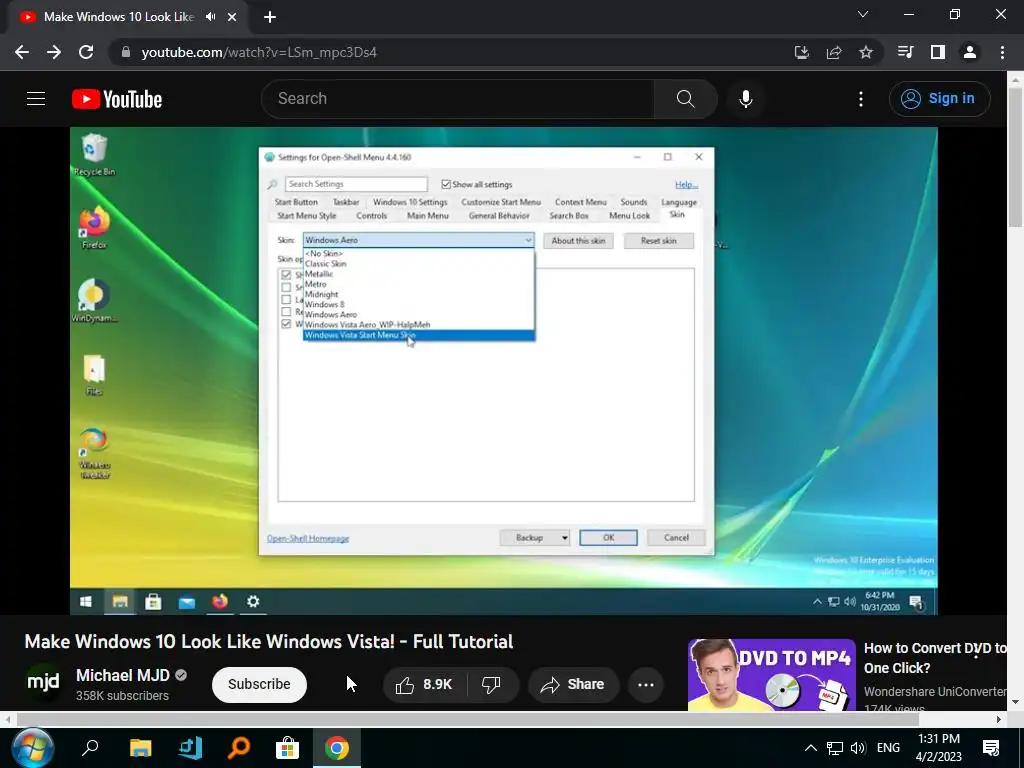Go back to the previous page
Screen dimensions: 1024x768
point(22,52)
